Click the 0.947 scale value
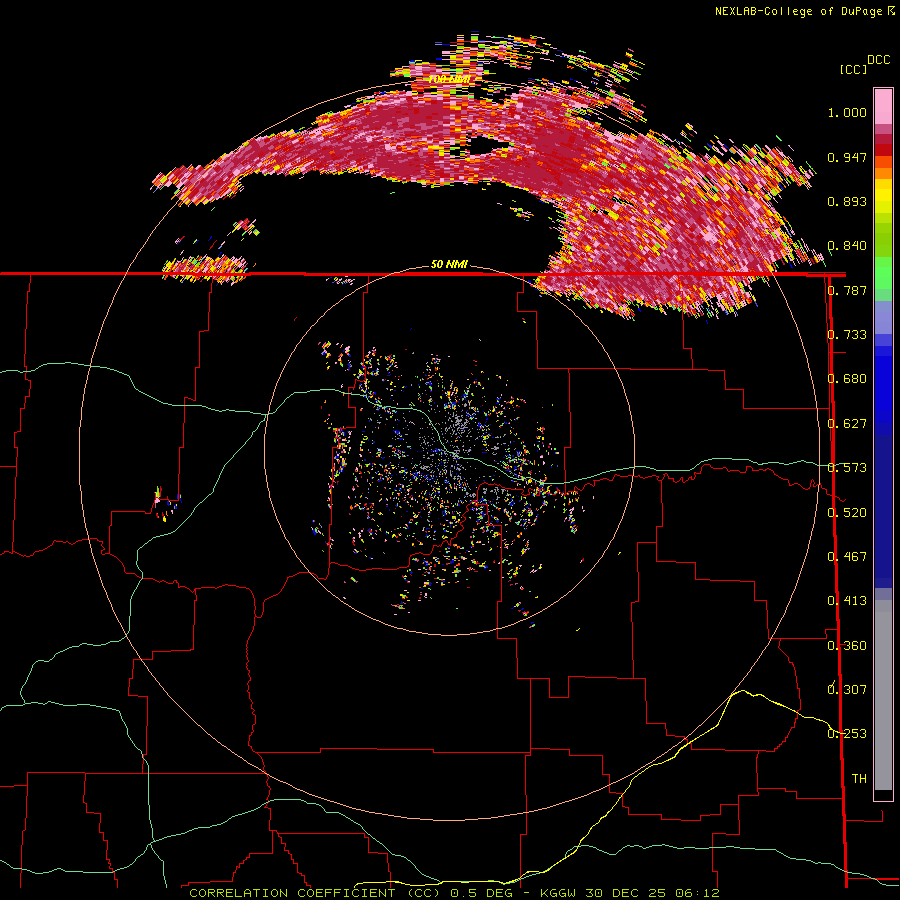900x900 pixels. pos(847,157)
